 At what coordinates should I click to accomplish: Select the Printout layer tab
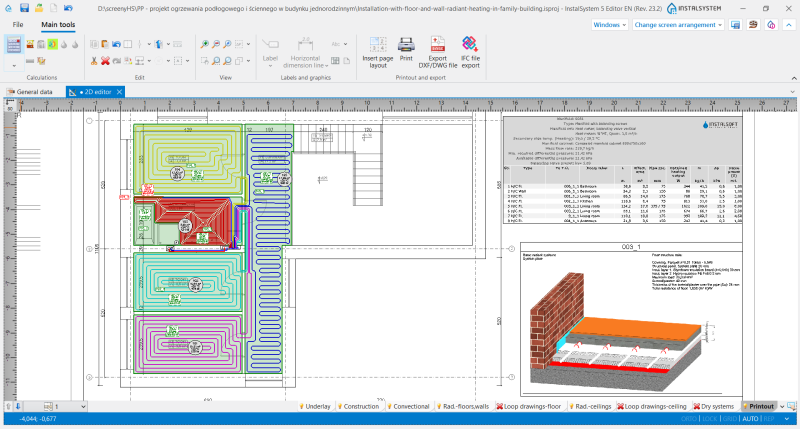click(x=759, y=407)
